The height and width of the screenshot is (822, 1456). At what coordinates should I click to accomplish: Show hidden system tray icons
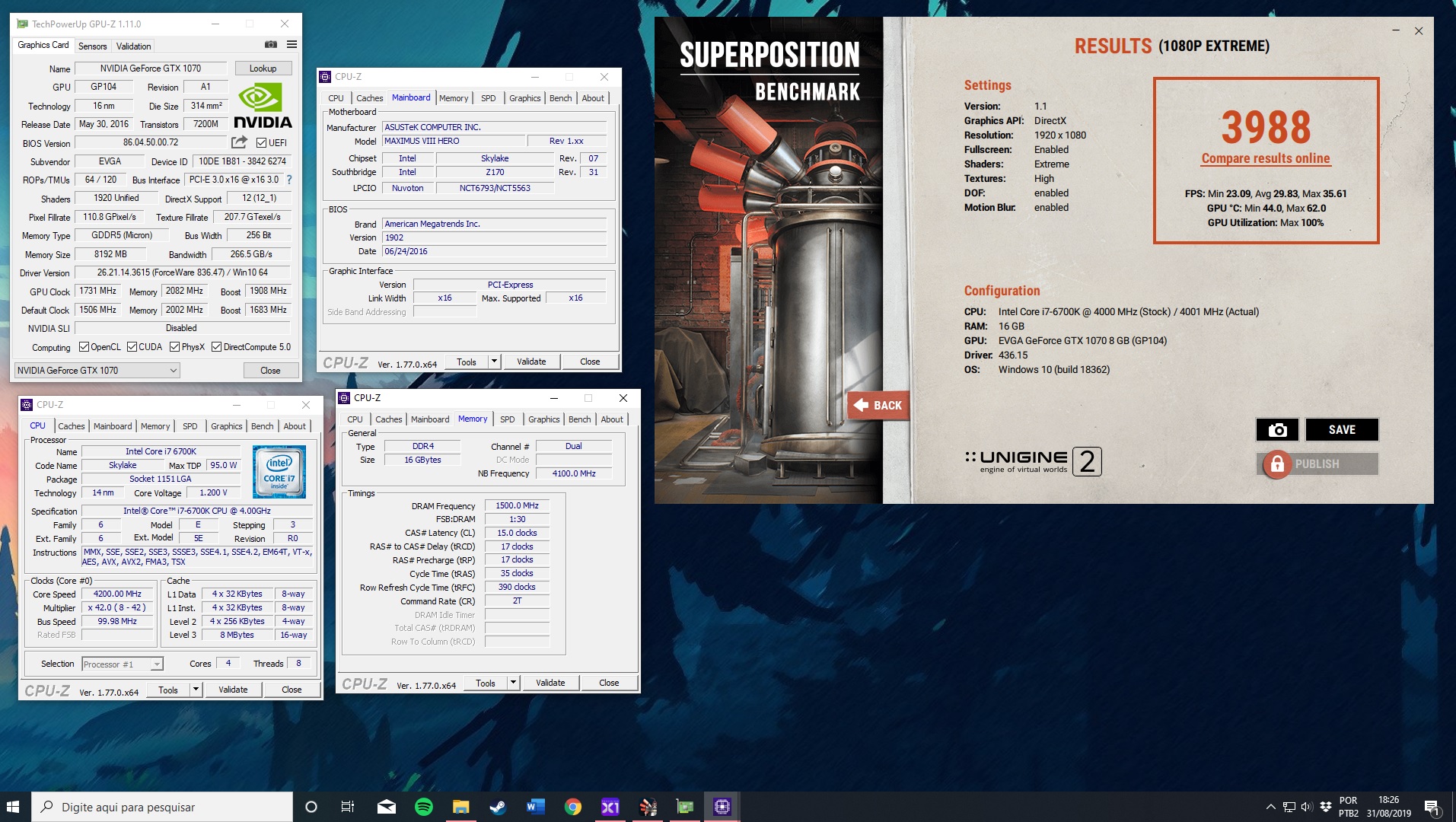coord(1270,807)
